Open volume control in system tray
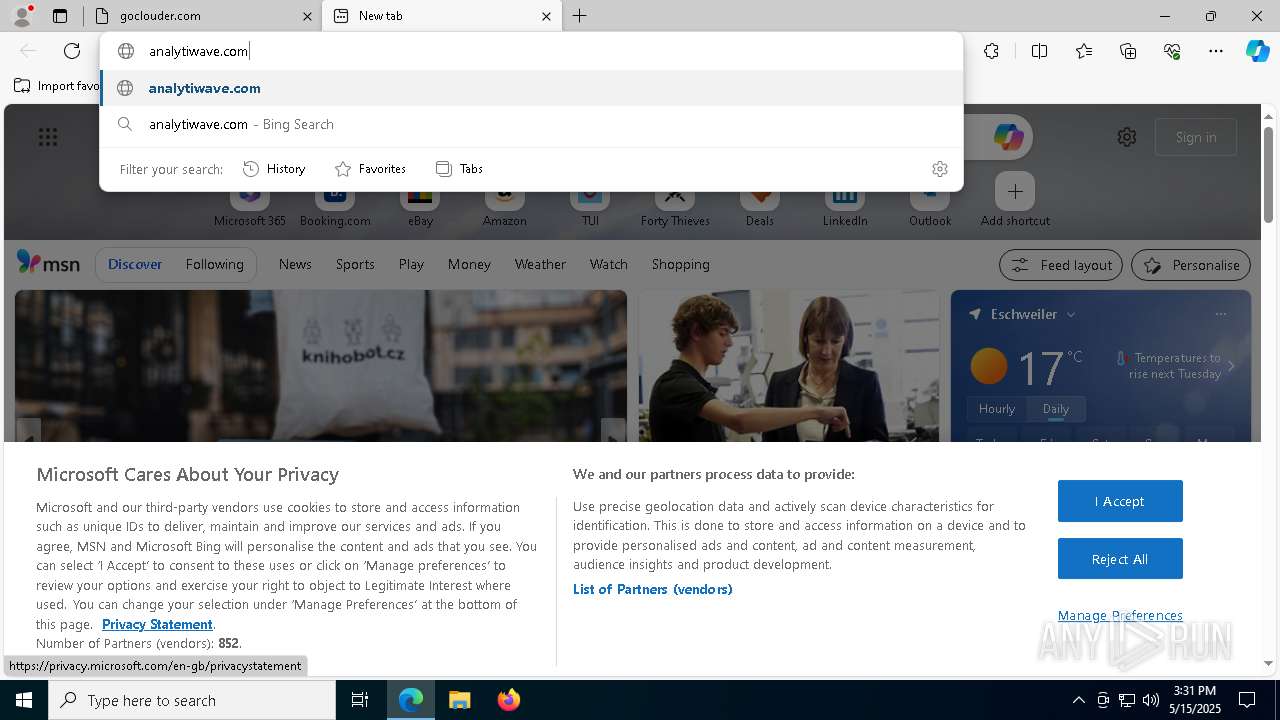The image size is (1280, 720). click(1150, 700)
